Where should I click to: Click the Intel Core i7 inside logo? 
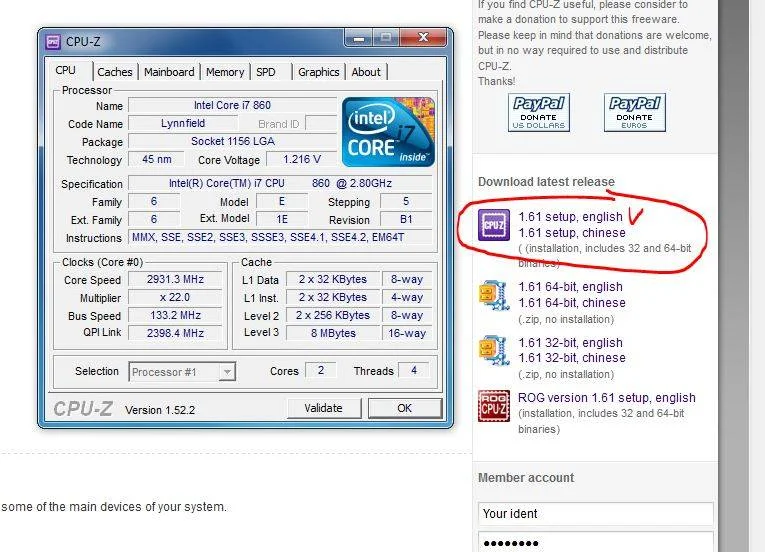388,132
